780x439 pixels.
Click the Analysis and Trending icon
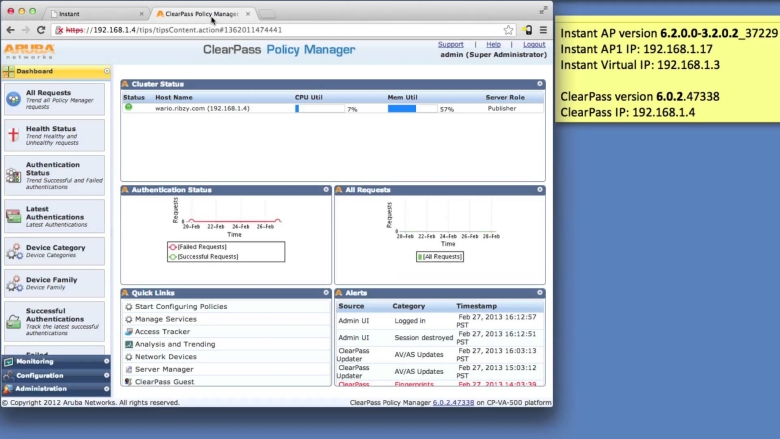129,344
